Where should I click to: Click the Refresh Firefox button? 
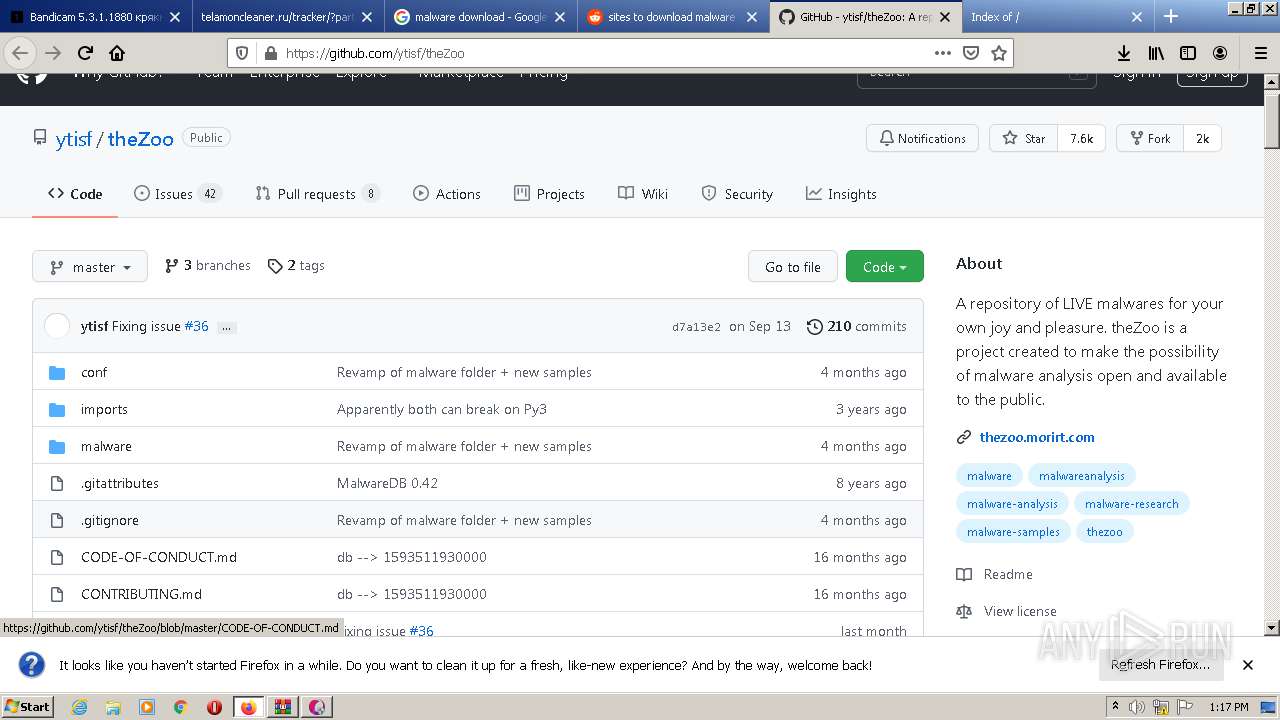pos(1160,665)
